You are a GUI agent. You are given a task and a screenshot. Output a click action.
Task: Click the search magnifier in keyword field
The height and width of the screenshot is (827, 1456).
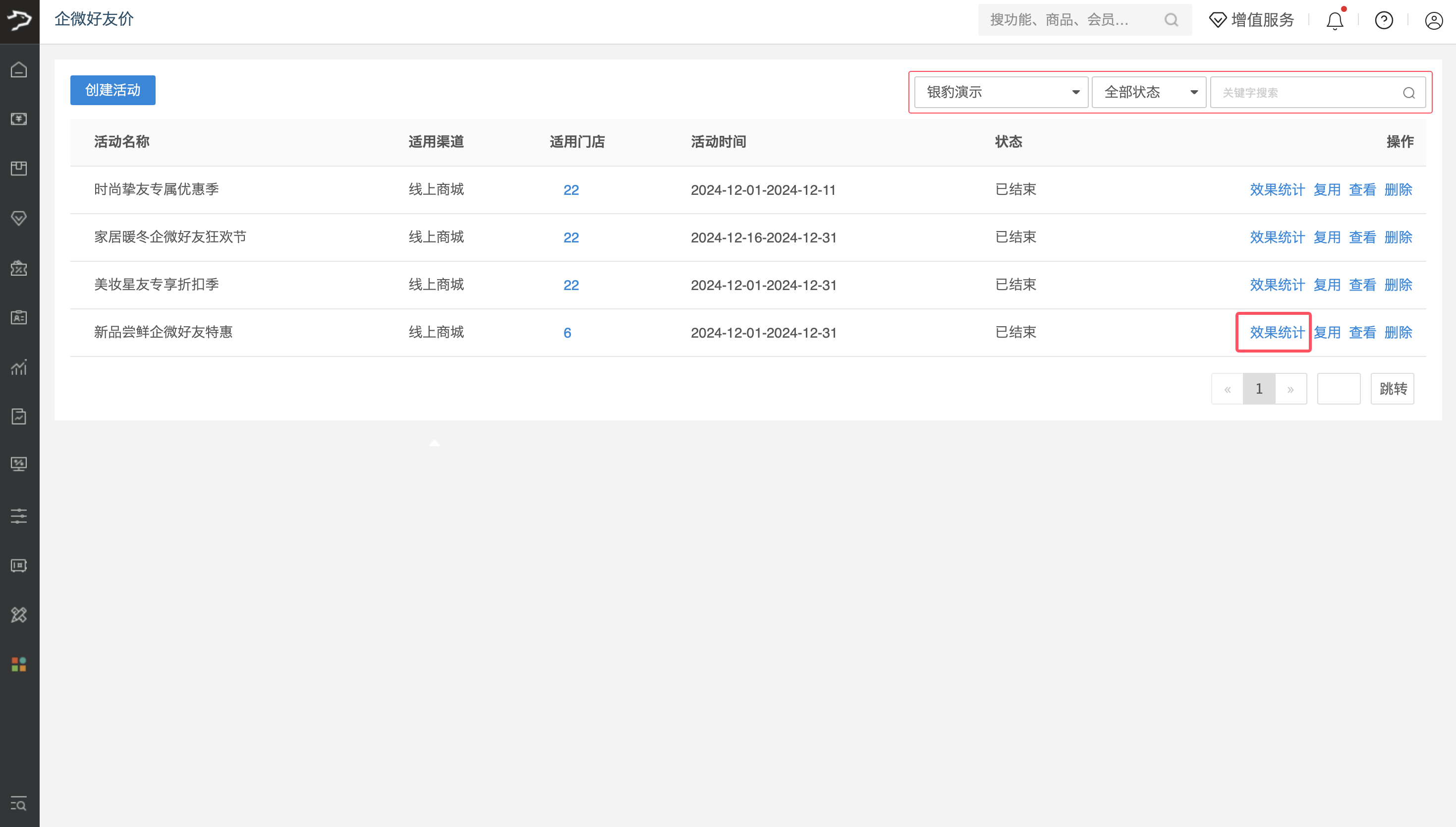click(x=1409, y=93)
